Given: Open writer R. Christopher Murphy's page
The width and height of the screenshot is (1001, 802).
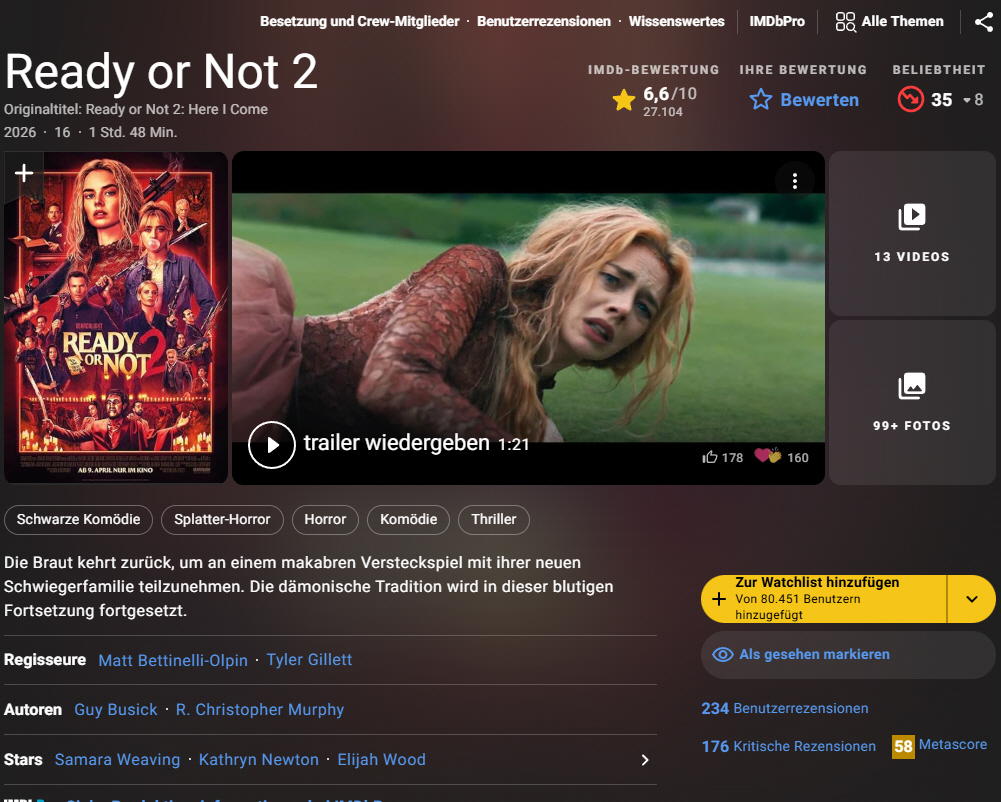Looking at the screenshot, I should tap(260, 710).
